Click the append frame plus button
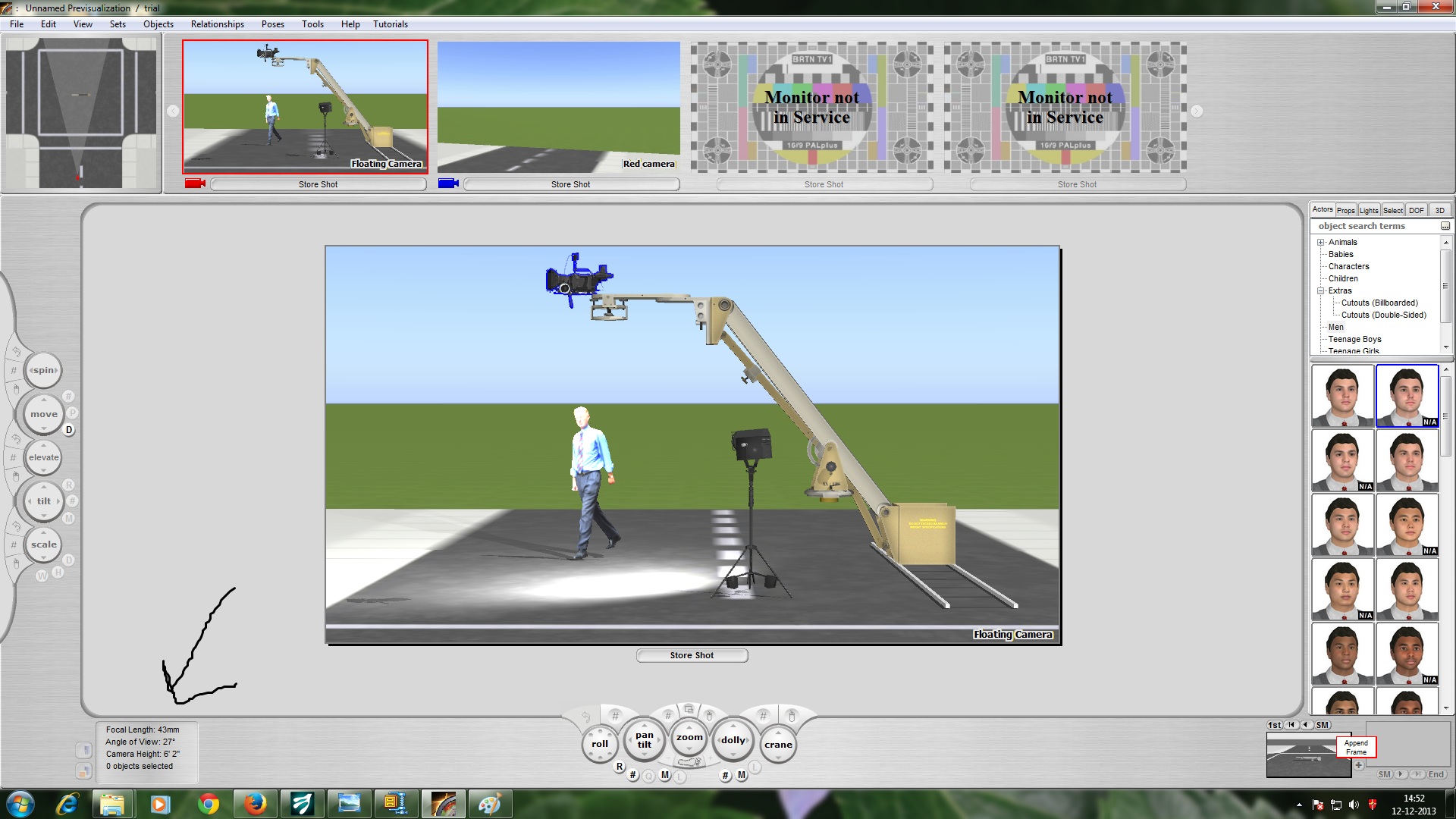 coord(1359,766)
